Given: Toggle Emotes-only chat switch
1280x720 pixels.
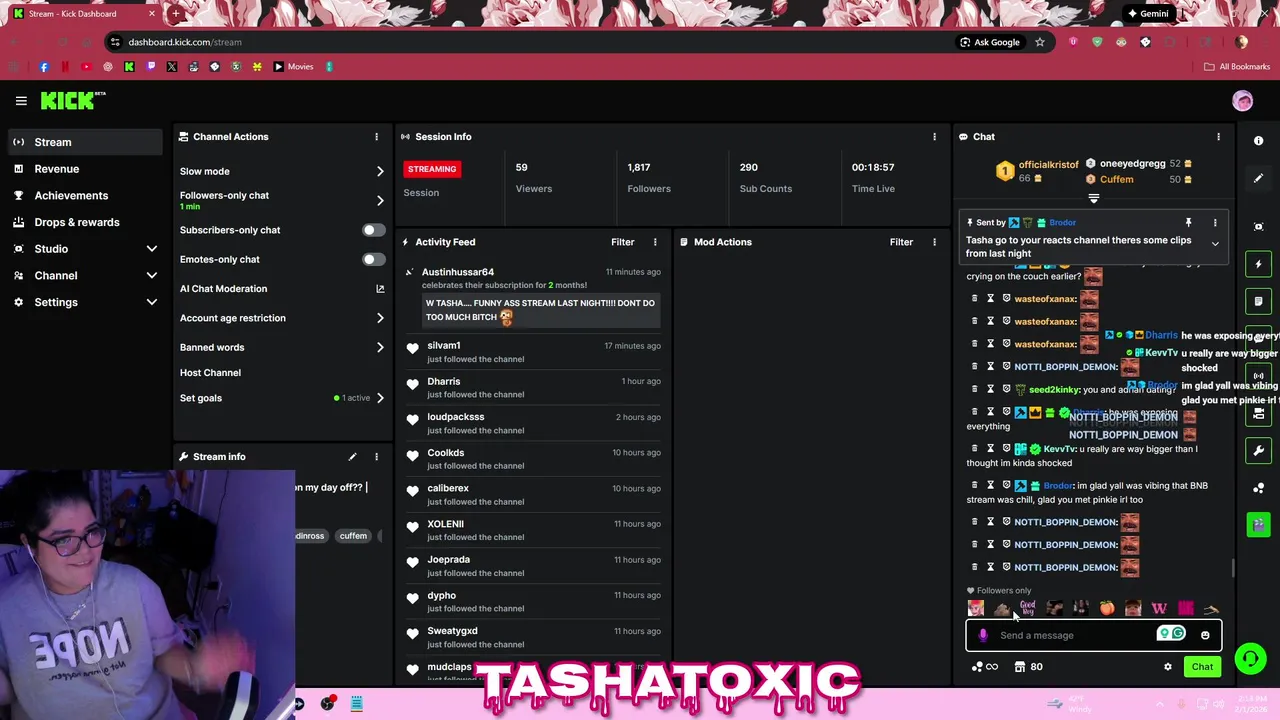Looking at the screenshot, I should coord(373,260).
